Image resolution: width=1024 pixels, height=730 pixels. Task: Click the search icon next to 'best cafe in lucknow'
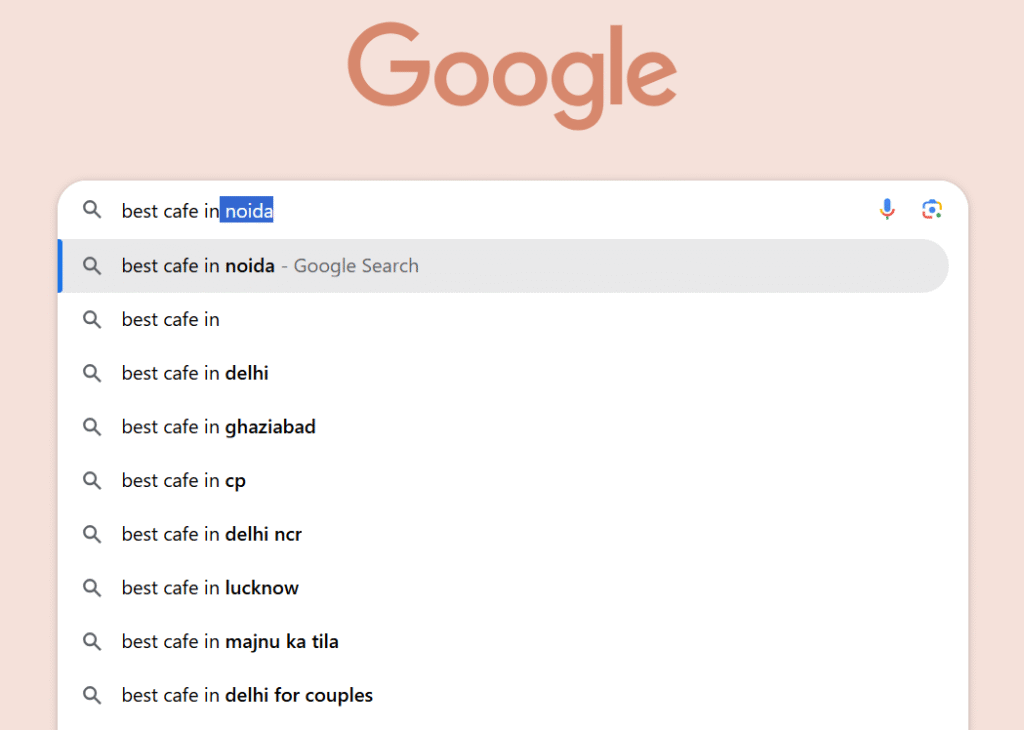(91, 588)
